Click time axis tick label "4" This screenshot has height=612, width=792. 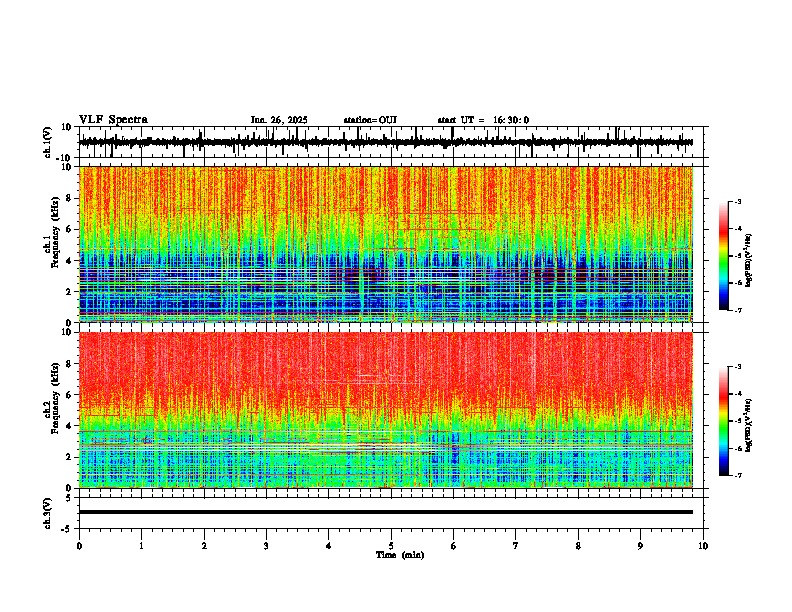329,546
